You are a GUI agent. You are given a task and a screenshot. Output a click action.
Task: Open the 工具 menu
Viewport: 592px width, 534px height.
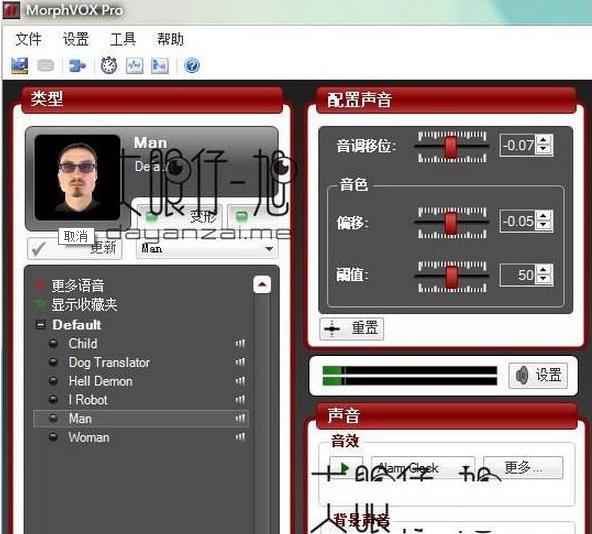[x=123, y=39]
